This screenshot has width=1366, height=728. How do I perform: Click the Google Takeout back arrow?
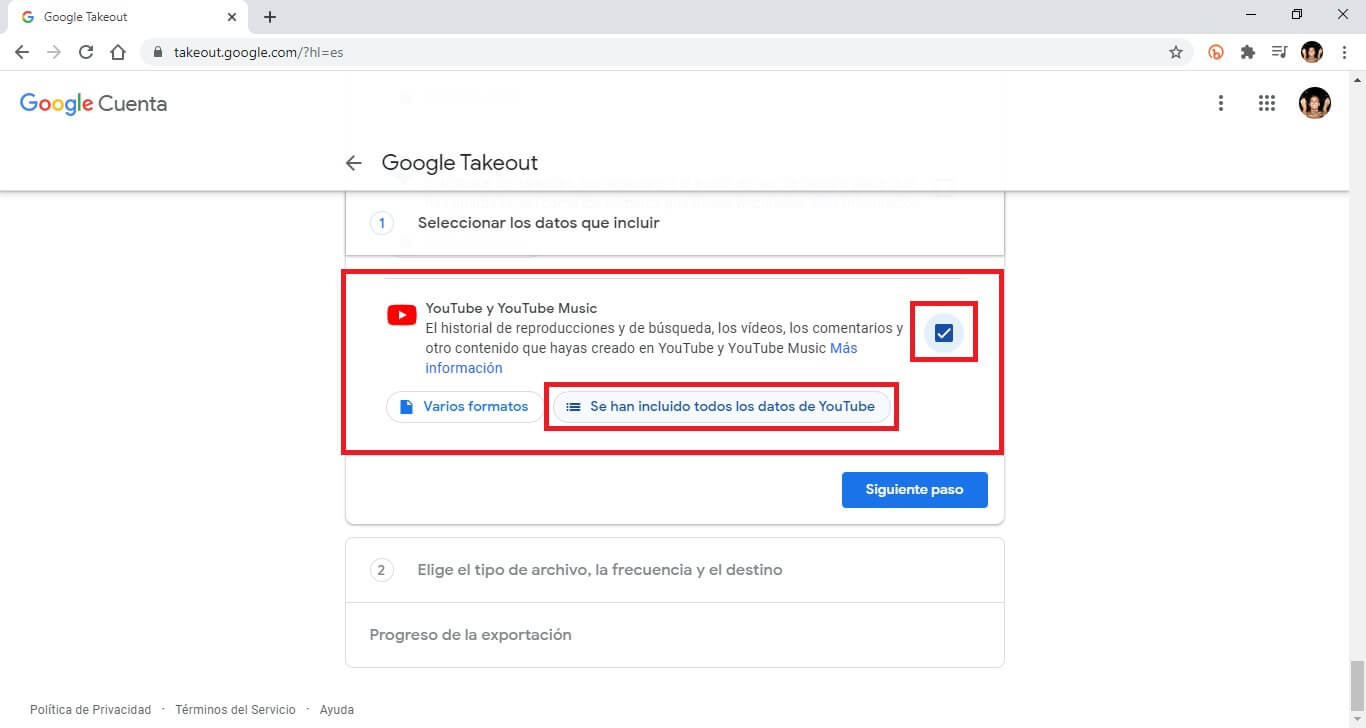point(353,163)
